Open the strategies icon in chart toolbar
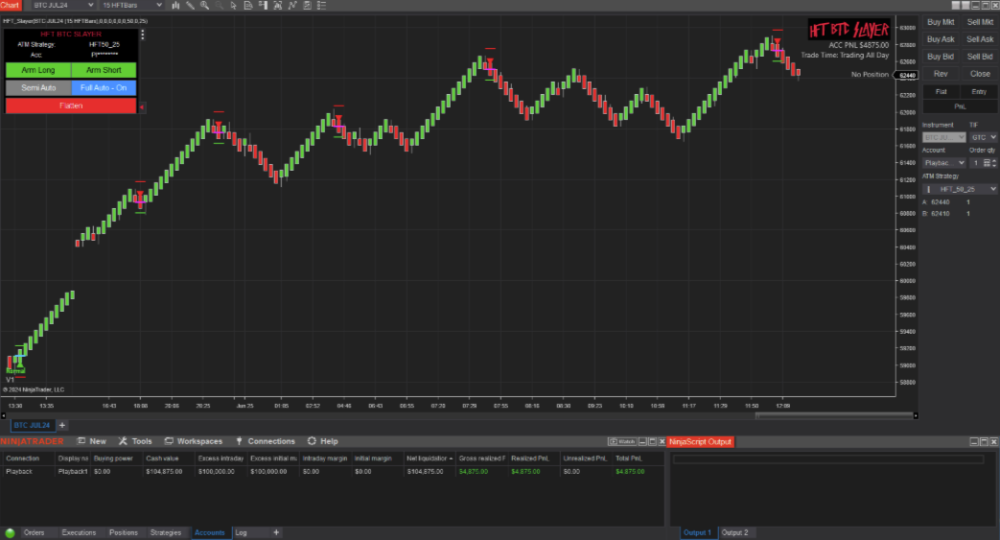Viewport: 1000px width, 540px height. click(x=307, y=5)
